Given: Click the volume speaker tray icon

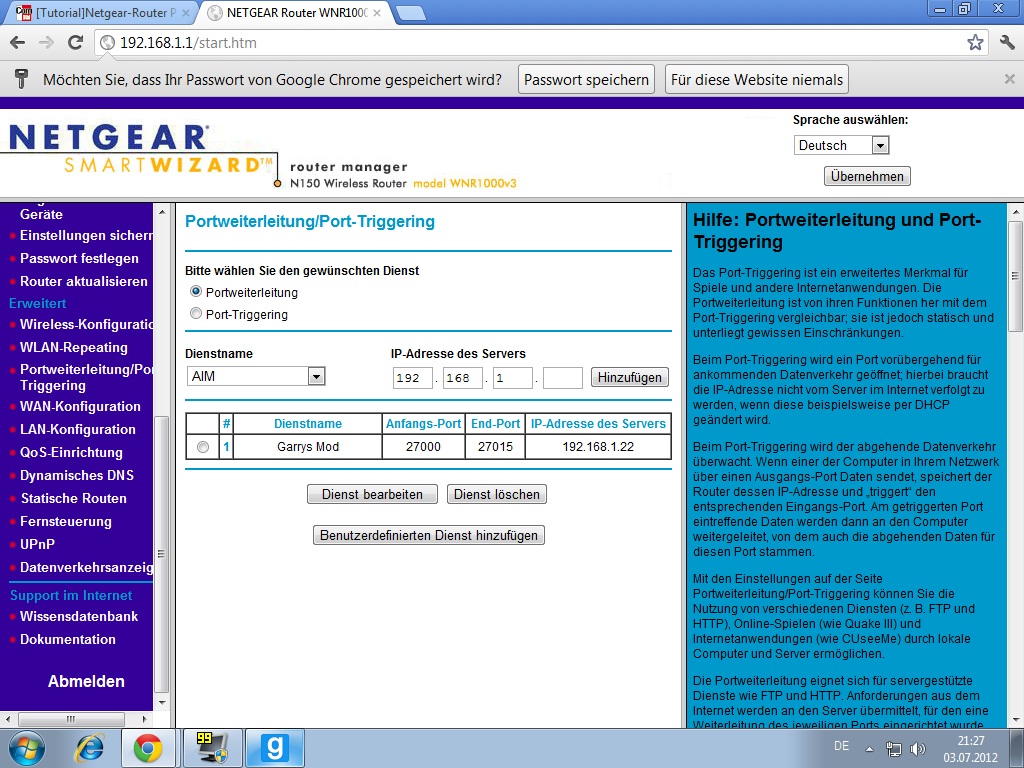Looking at the screenshot, I should (x=918, y=748).
